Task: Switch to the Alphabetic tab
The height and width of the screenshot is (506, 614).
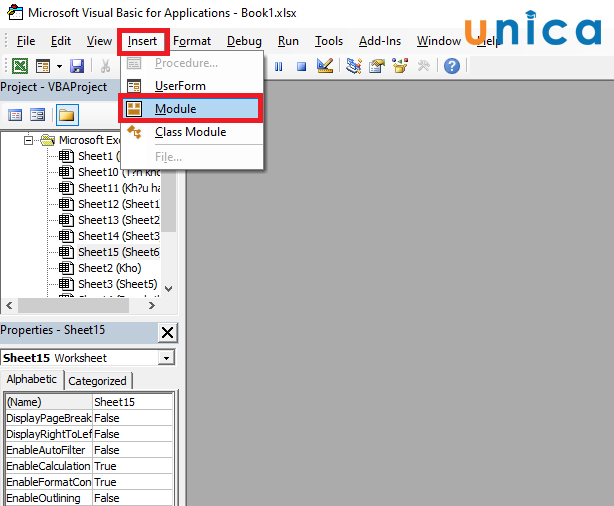Action: (x=31, y=379)
